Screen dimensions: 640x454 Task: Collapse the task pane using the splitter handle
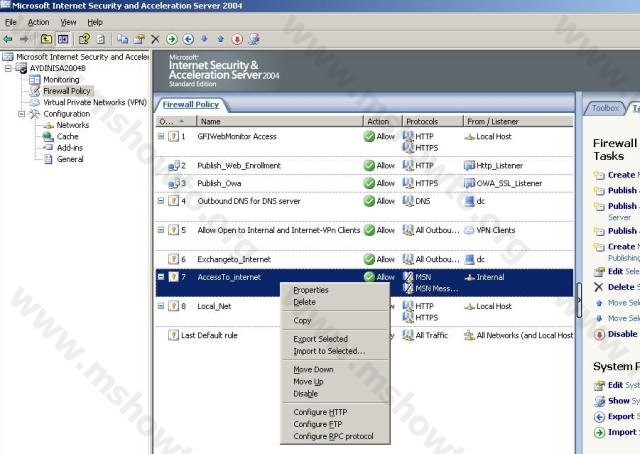pos(579,300)
